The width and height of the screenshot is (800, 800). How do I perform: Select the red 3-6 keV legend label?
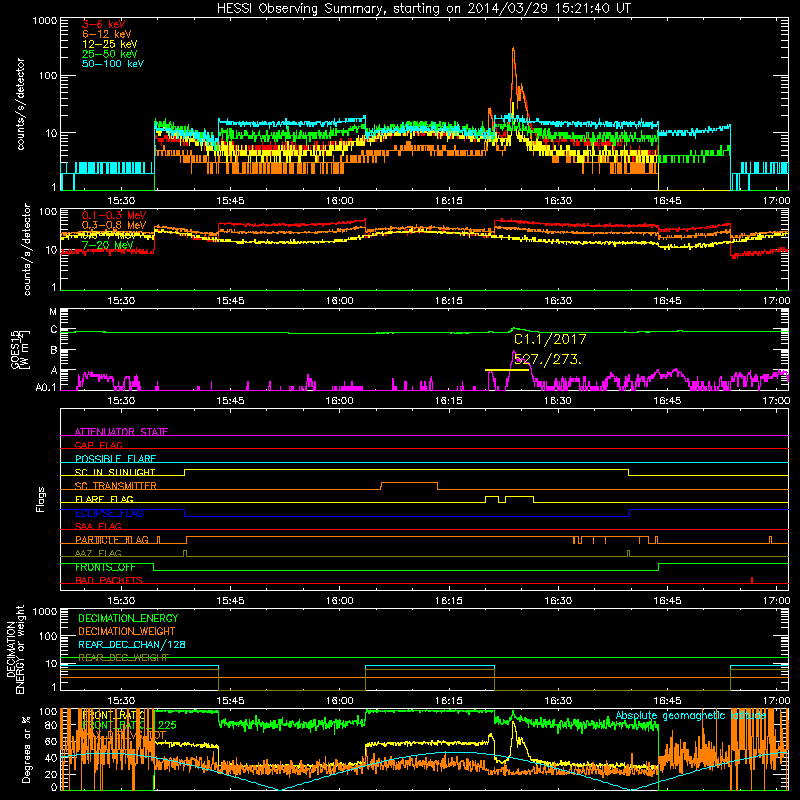tap(103, 24)
